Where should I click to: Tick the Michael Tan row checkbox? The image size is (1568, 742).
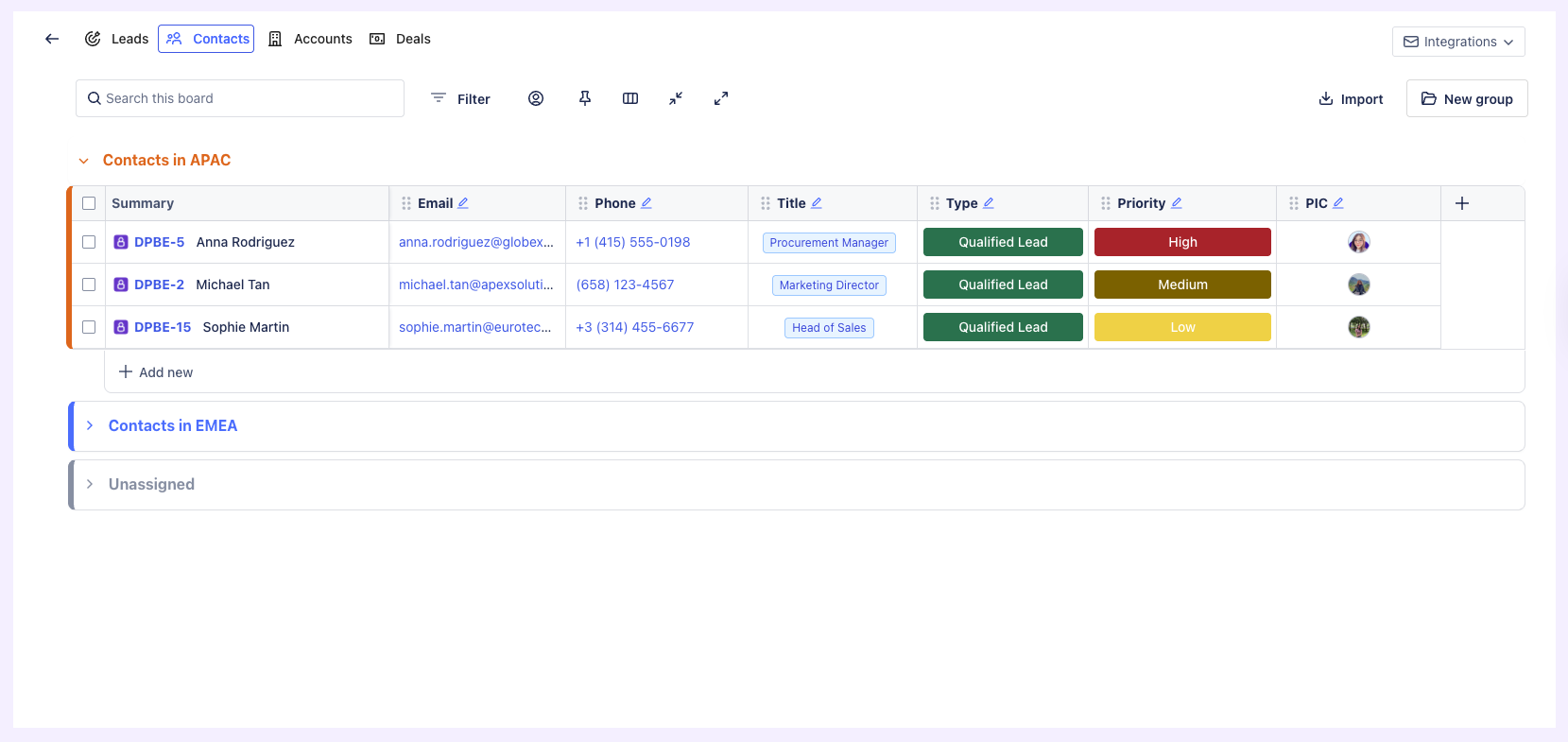(x=89, y=285)
